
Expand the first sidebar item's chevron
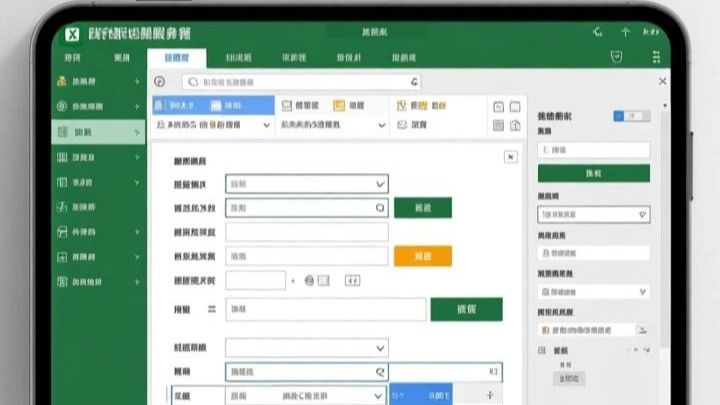click(137, 81)
